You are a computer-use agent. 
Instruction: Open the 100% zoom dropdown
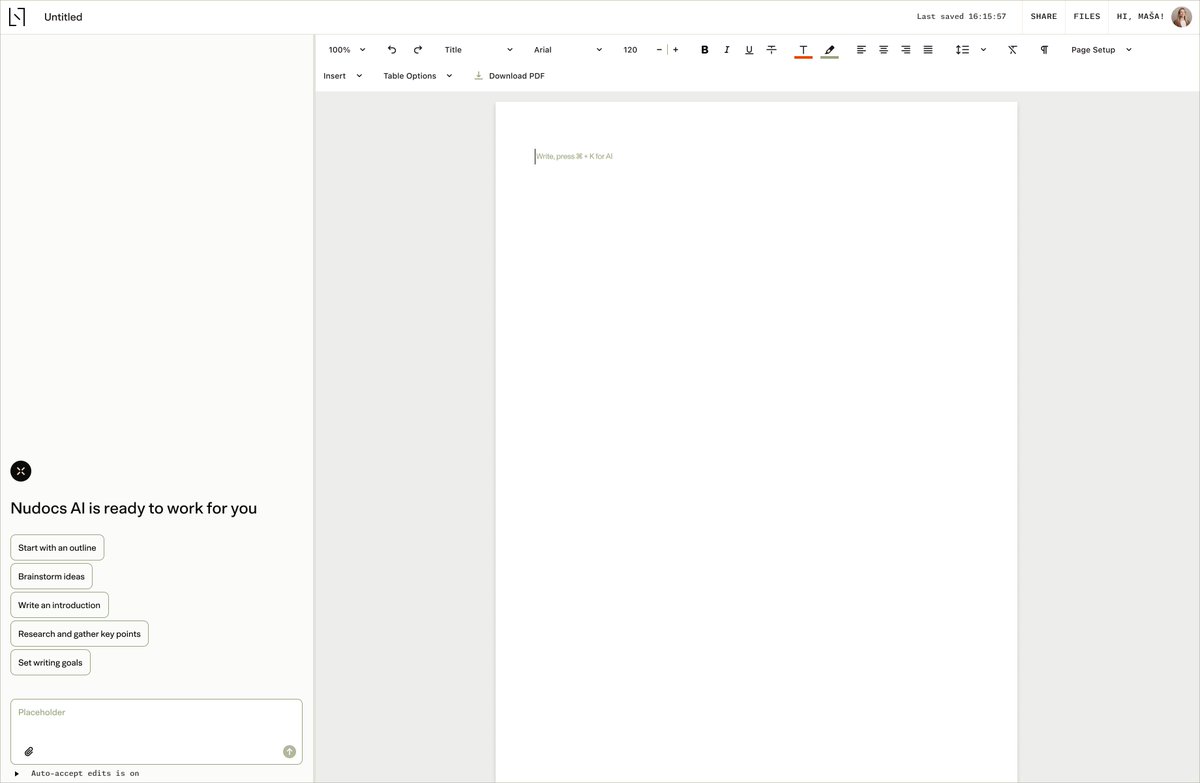click(x=347, y=50)
